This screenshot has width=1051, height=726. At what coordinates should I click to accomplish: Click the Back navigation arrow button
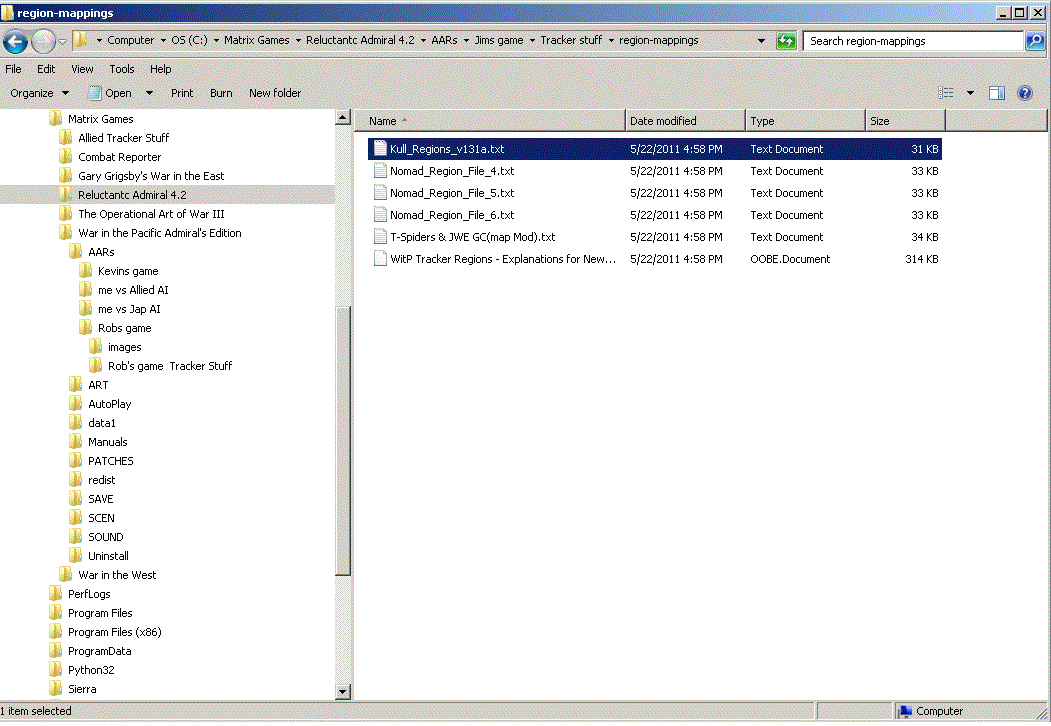click(15, 42)
